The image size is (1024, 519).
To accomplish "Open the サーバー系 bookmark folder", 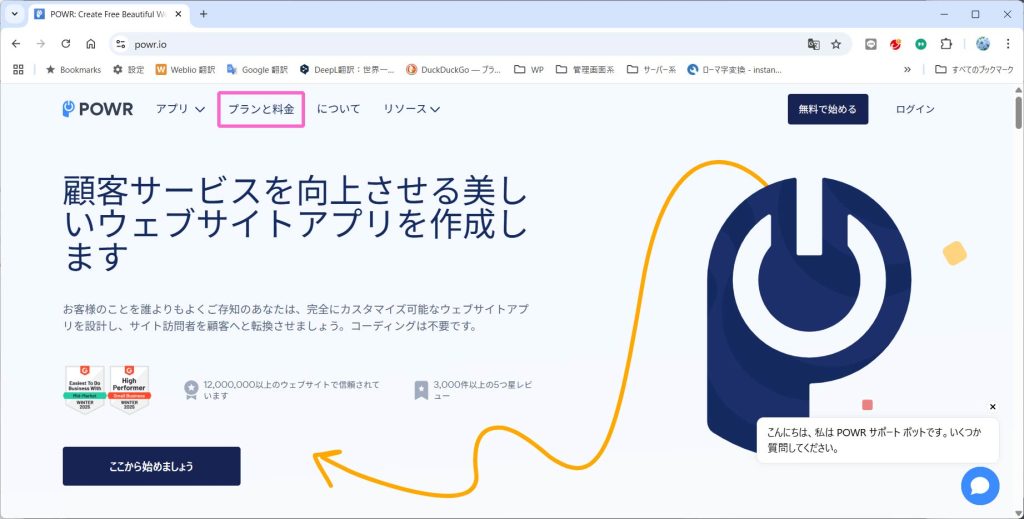I will (x=651, y=69).
